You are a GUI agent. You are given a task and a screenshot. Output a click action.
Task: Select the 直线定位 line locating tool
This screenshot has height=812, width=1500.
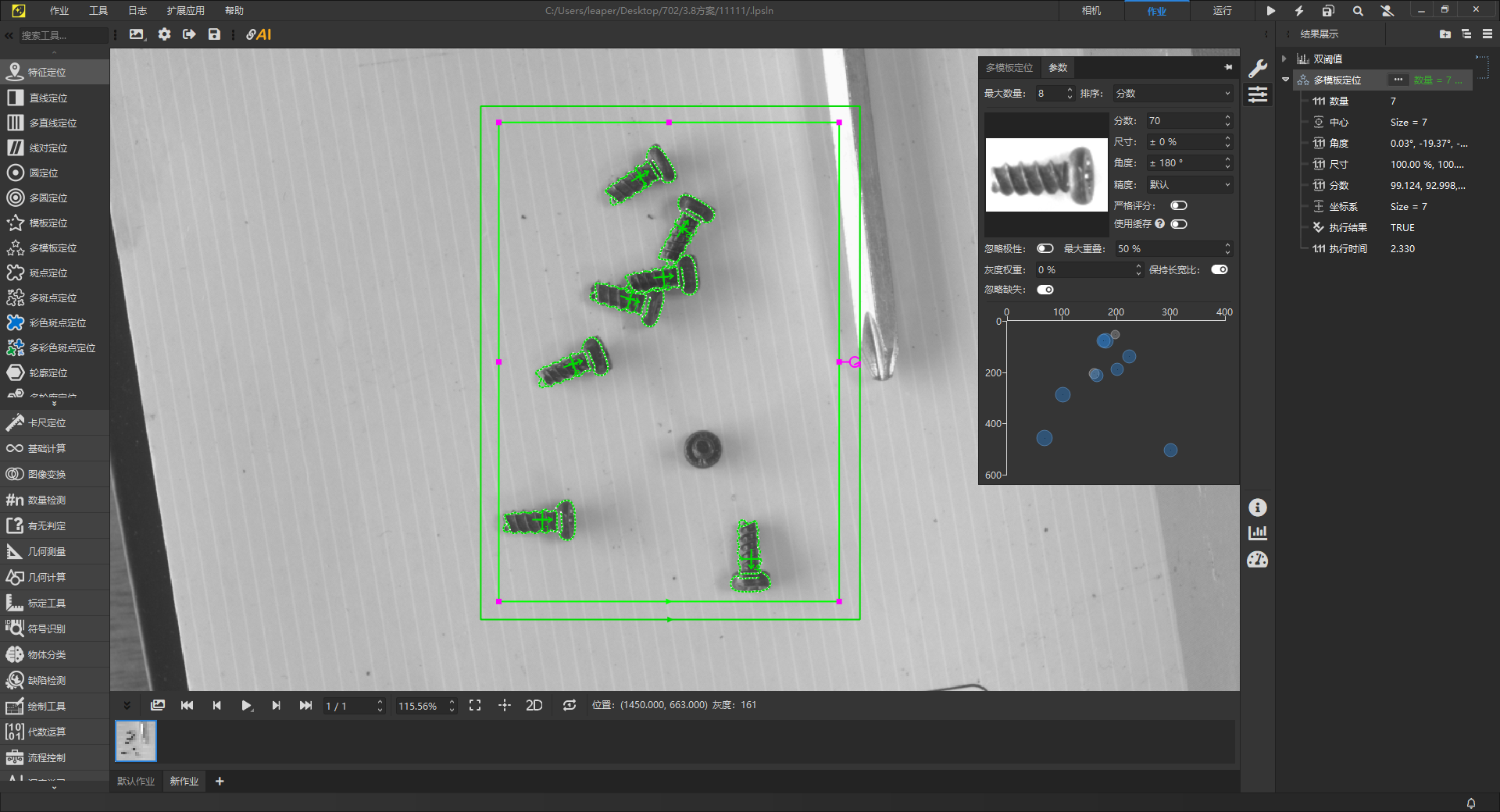tap(48, 98)
